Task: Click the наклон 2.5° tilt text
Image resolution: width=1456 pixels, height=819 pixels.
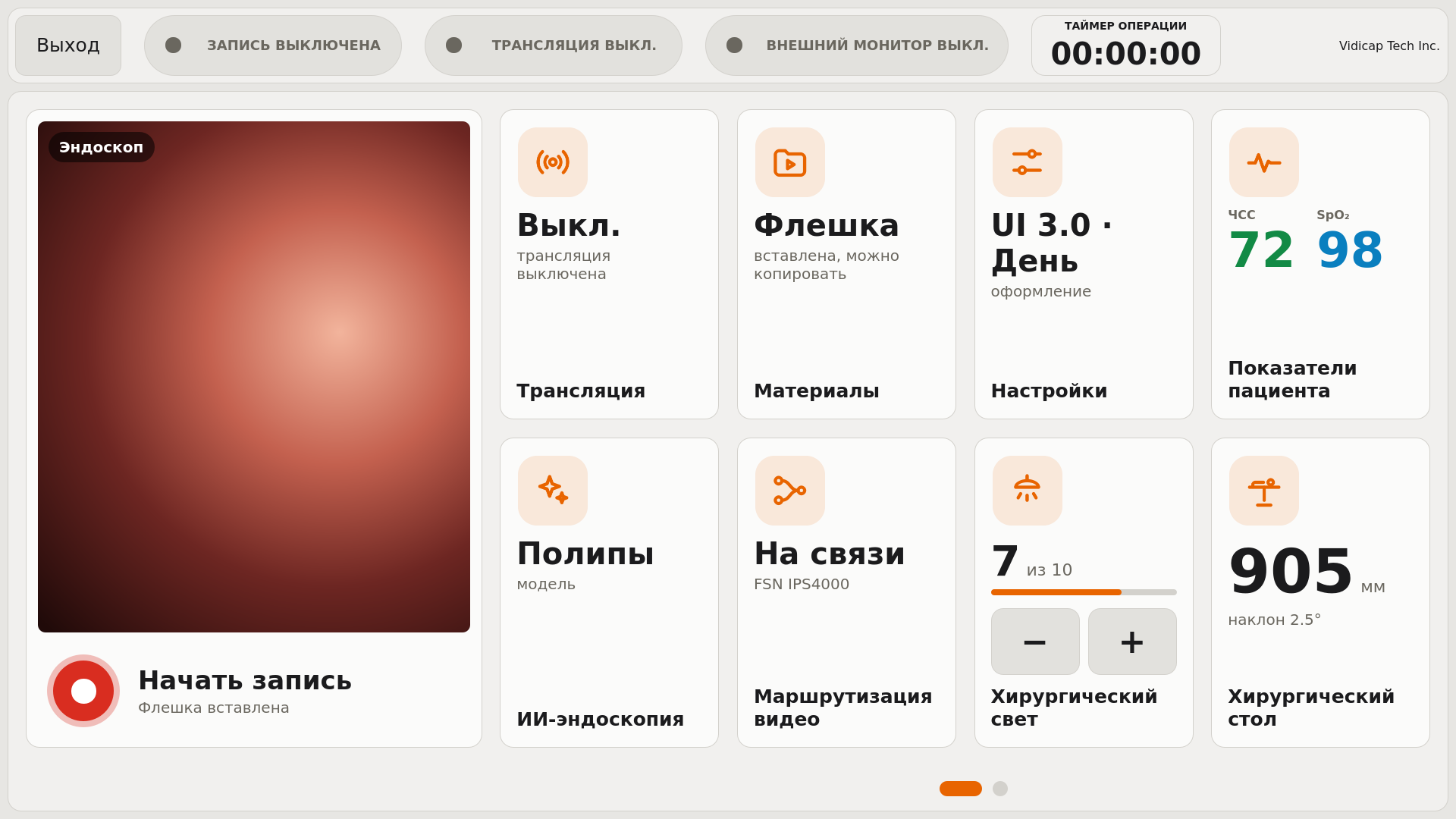Action: pyautogui.click(x=1274, y=620)
